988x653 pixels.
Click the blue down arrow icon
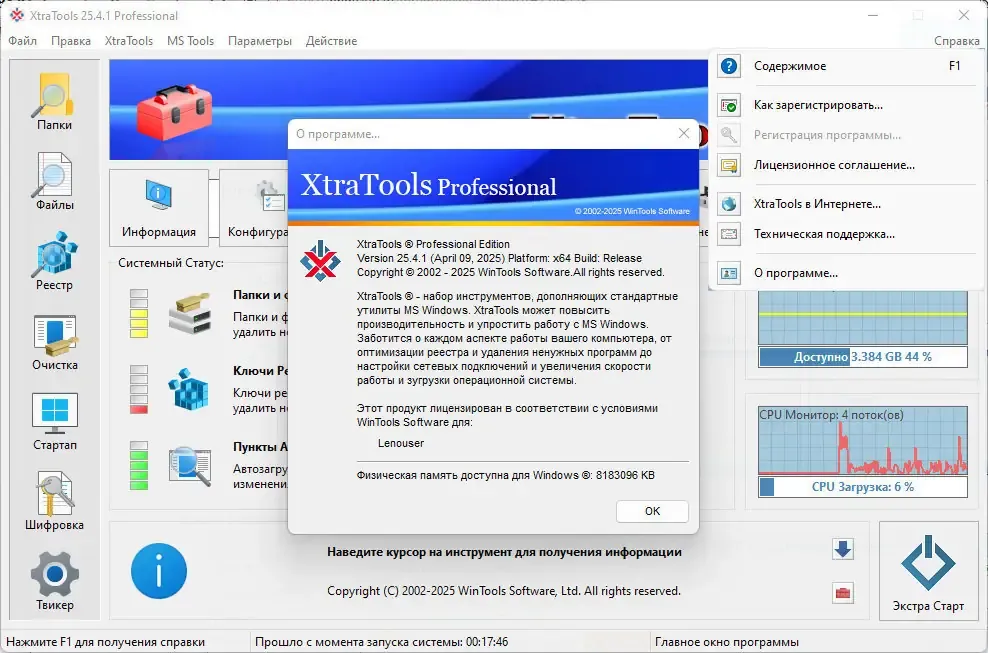point(842,549)
